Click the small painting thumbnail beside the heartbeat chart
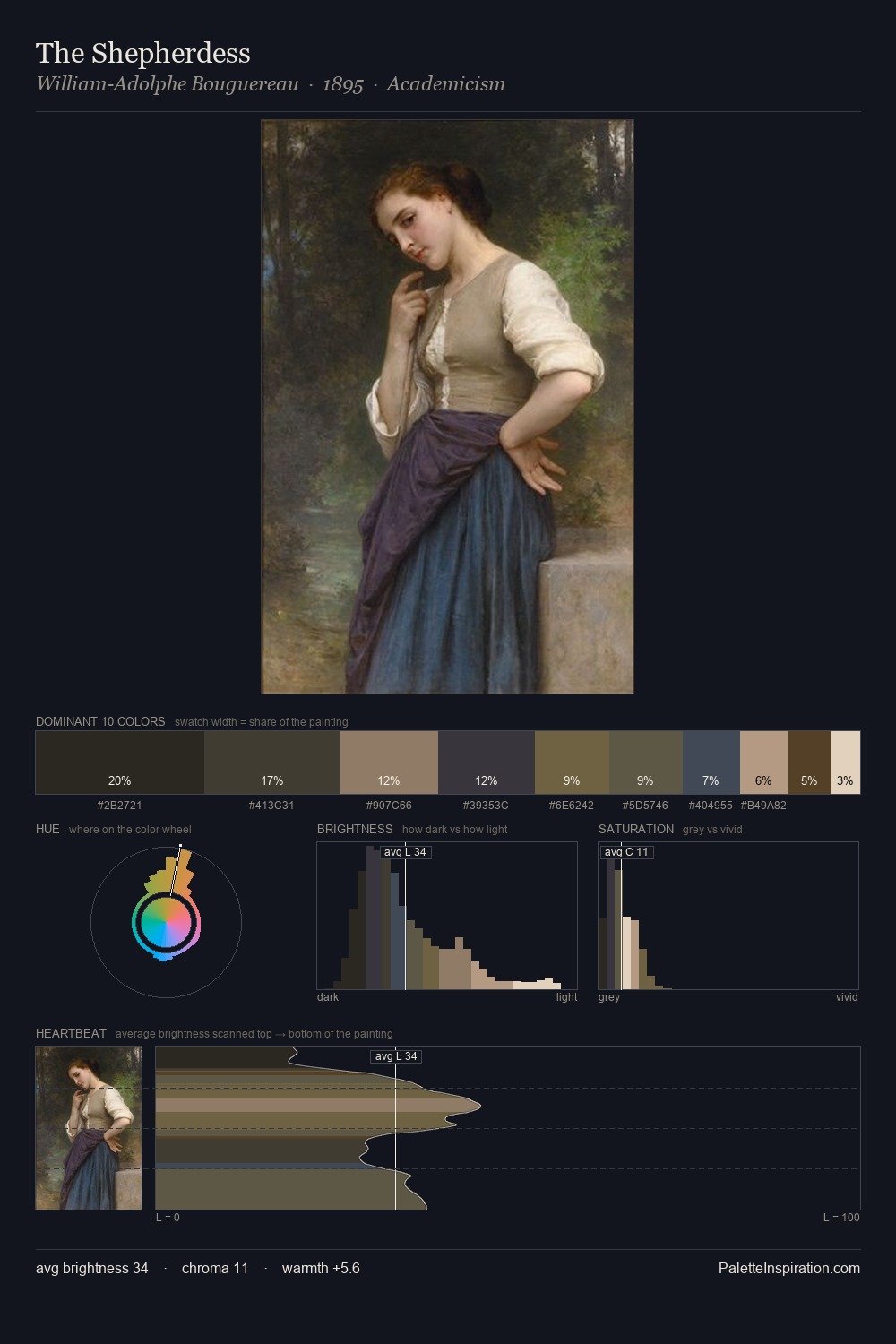 89,1128
